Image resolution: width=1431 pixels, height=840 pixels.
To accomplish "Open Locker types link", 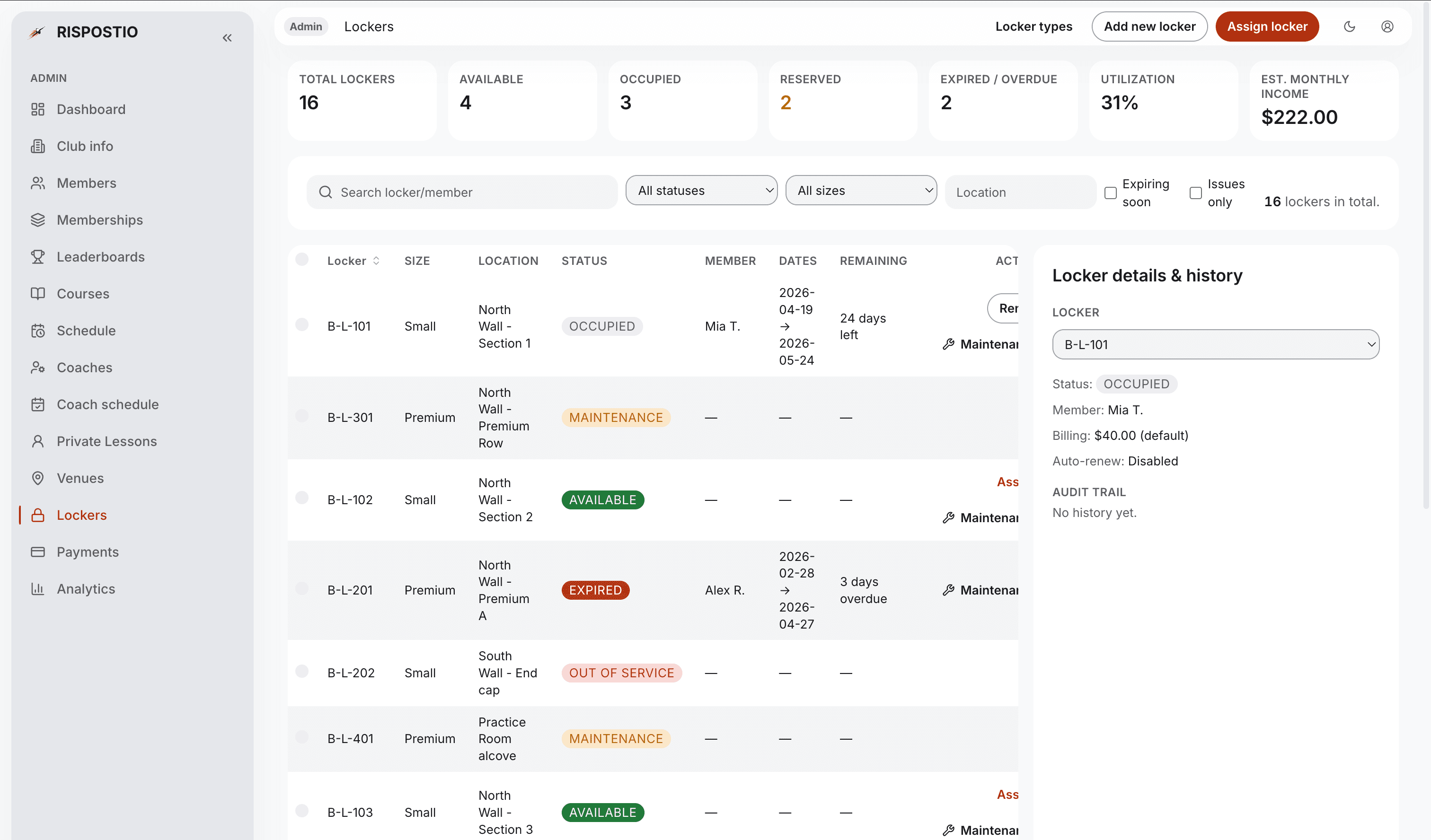I will (x=1033, y=26).
